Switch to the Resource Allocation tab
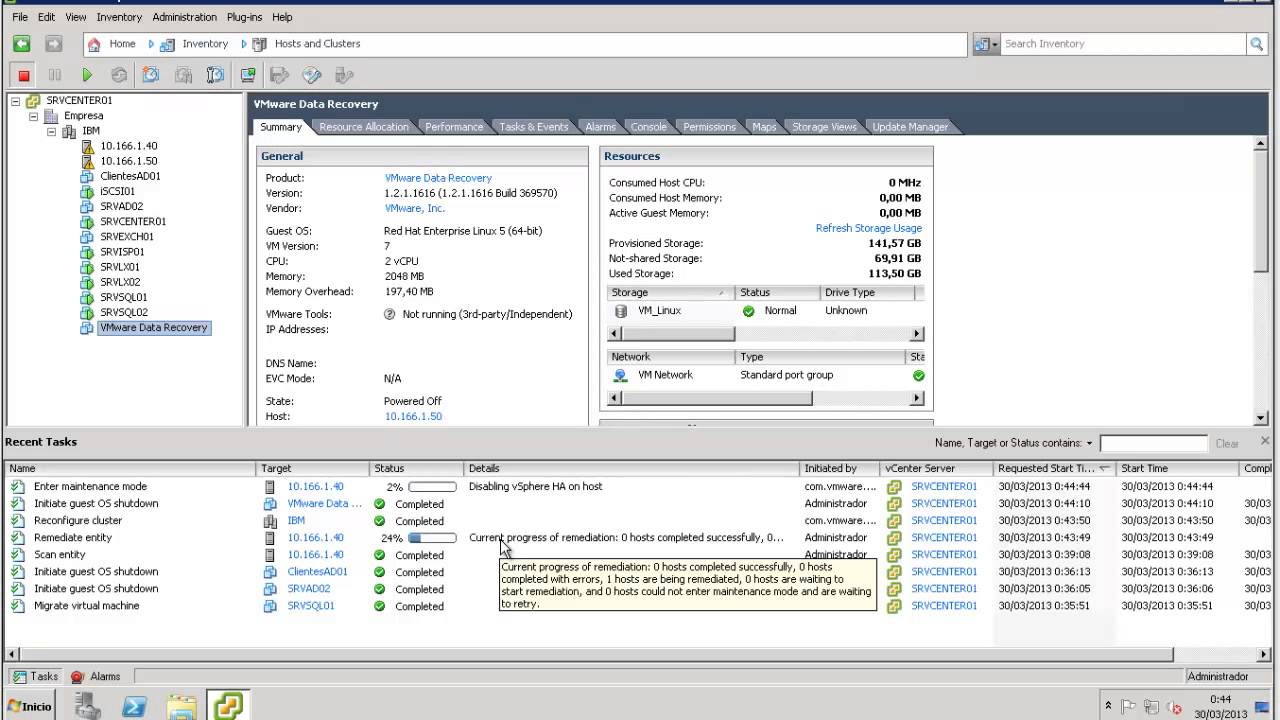 tap(363, 127)
